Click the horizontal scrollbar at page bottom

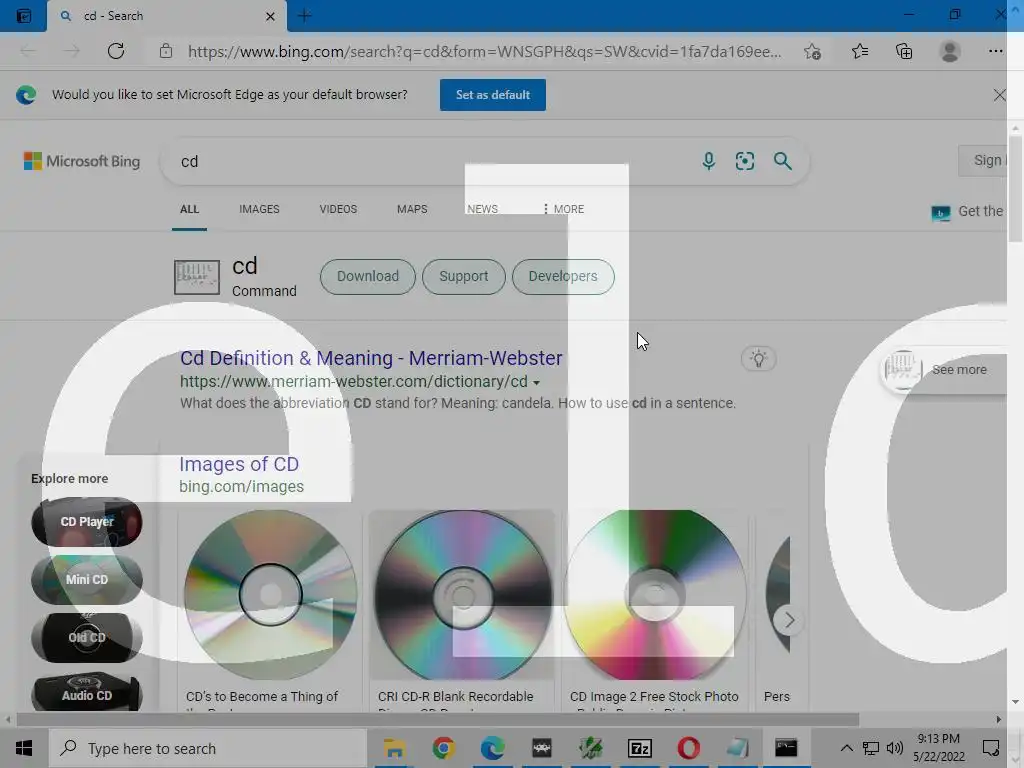pos(438,720)
